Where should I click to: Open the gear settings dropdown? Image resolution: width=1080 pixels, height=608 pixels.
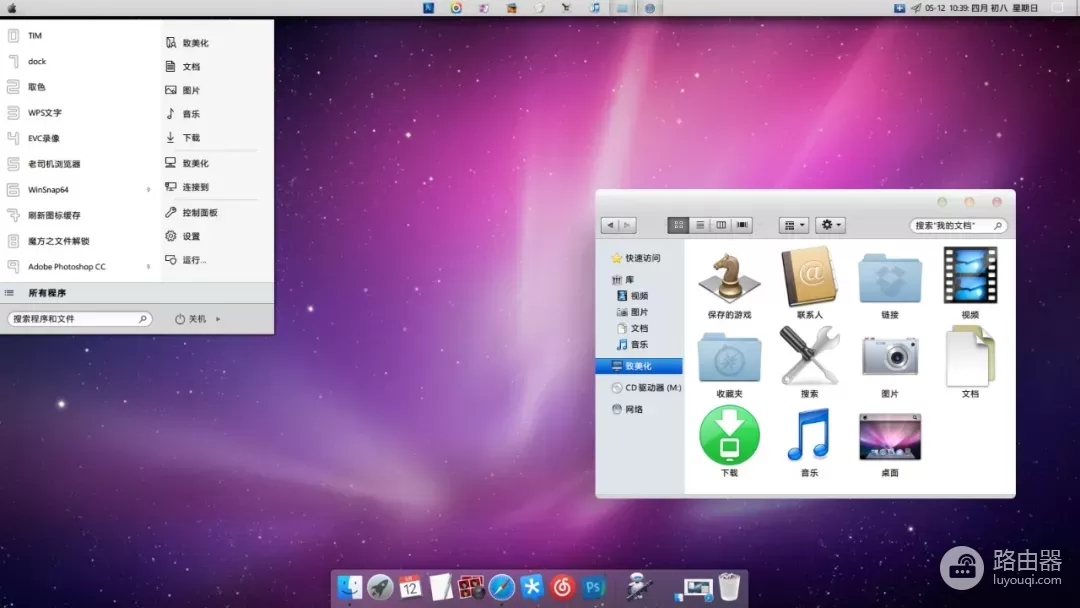(x=830, y=225)
